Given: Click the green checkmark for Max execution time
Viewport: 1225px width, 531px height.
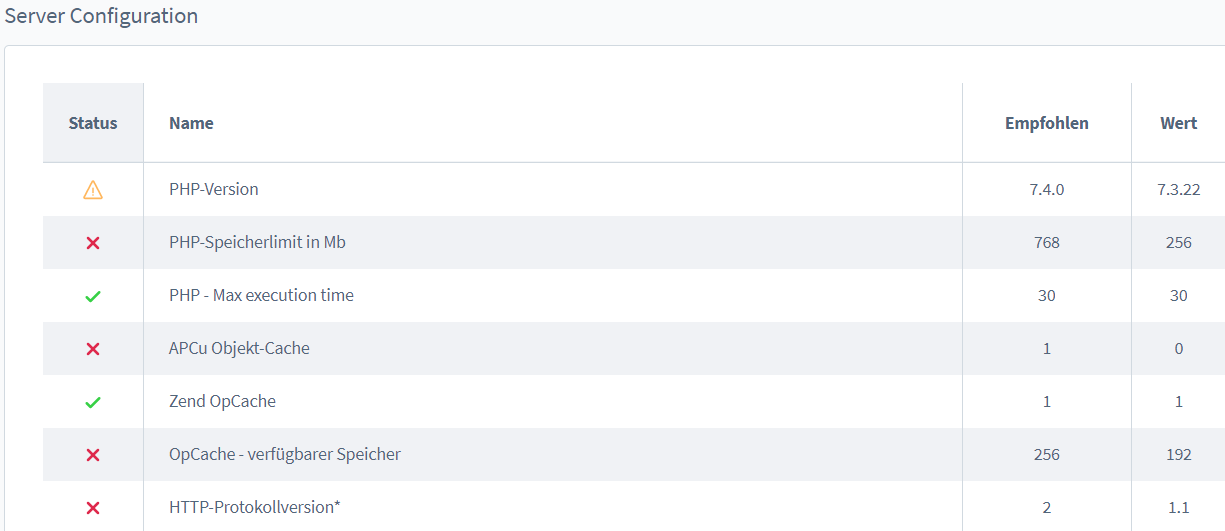Looking at the screenshot, I should pos(93,296).
